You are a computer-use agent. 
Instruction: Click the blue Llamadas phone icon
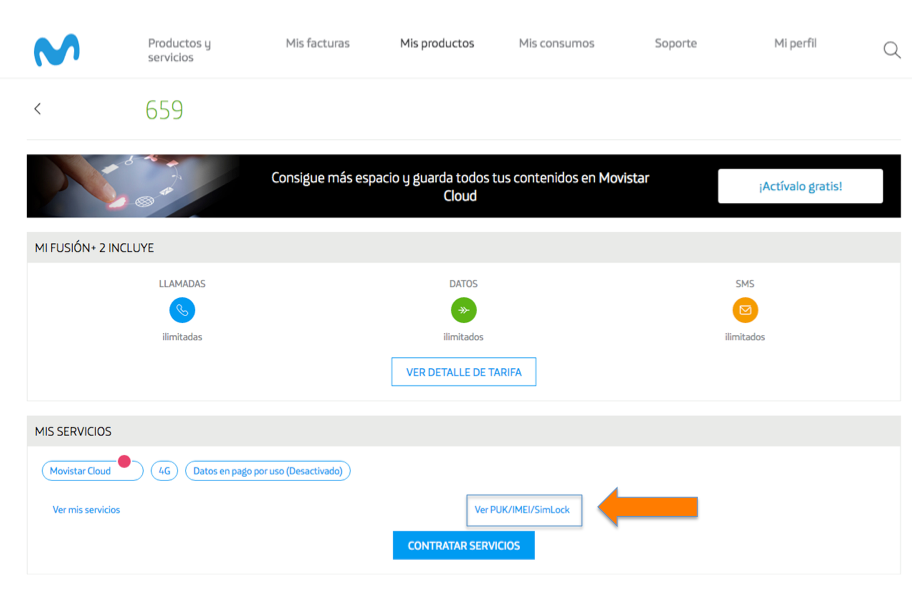[x=182, y=310]
